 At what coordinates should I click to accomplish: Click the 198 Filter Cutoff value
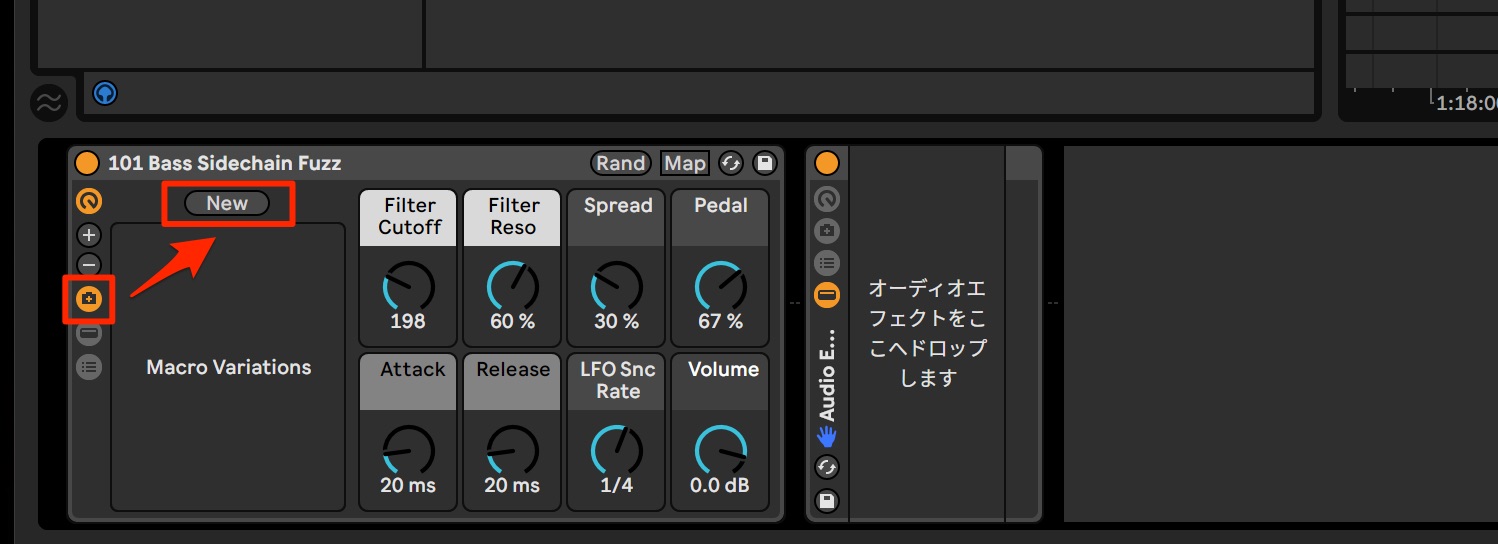click(x=408, y=322)
